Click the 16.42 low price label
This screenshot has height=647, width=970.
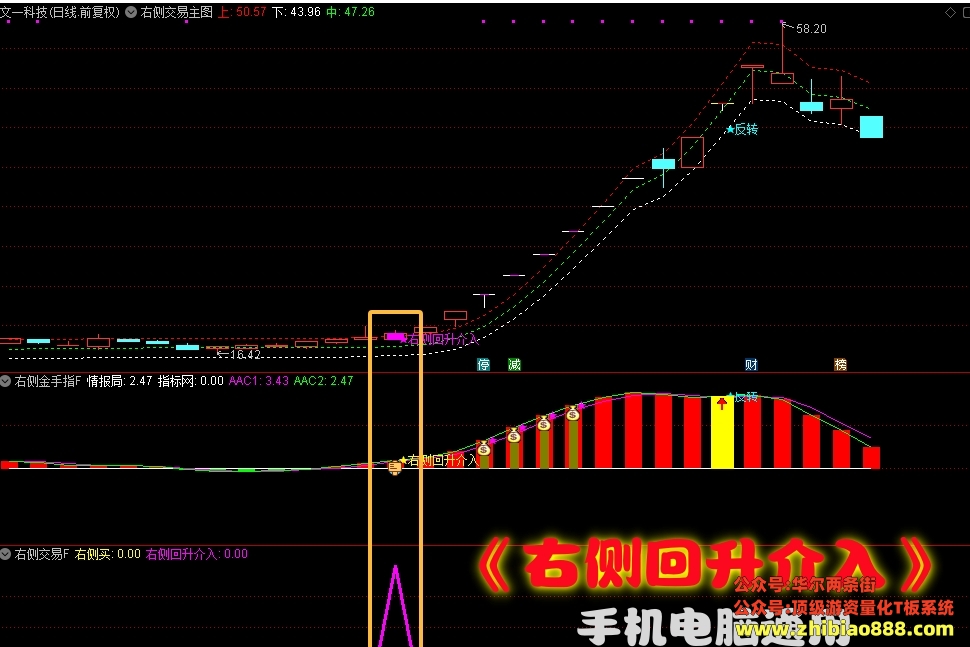click(x=246, y=354)
